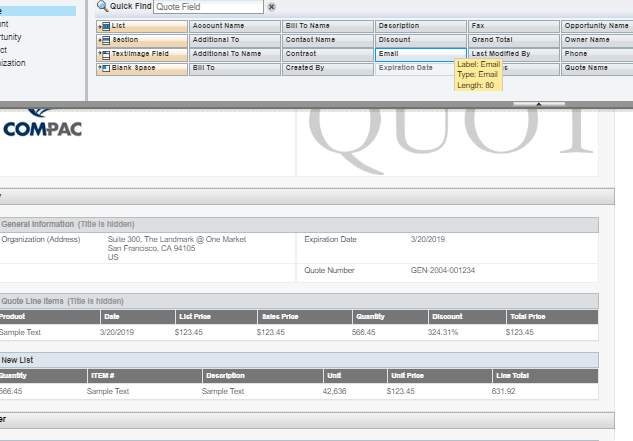Pick the Created By field
This screenshot has height=441, width=633.
(x=328, y=68)
